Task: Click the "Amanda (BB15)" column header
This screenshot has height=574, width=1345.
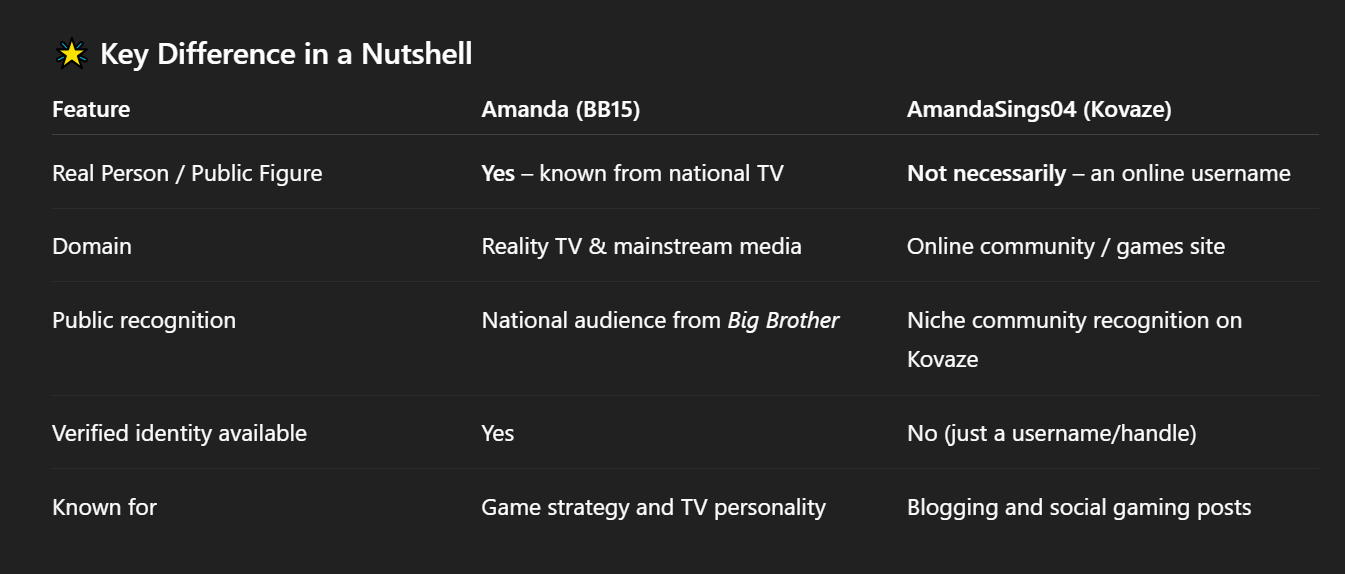Action: tap(560, 109)
